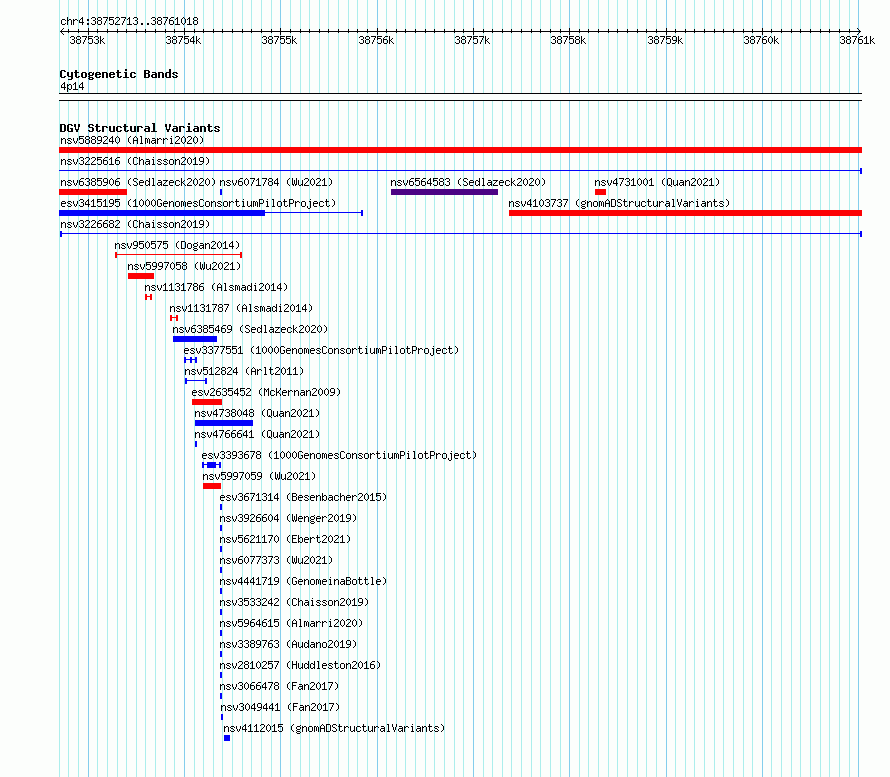Click the thick blue esv3415195 bar
This screenshot has height=777, width=890.
162,213
